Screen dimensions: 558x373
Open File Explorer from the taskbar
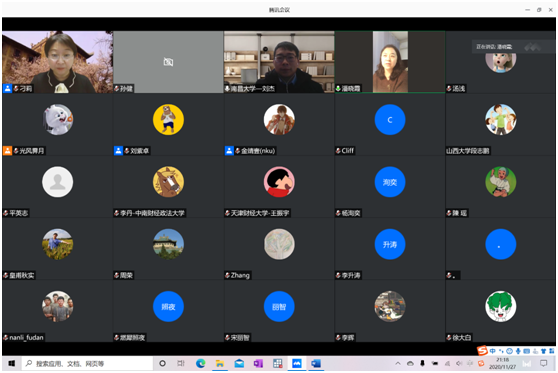[x=220, y=363]
